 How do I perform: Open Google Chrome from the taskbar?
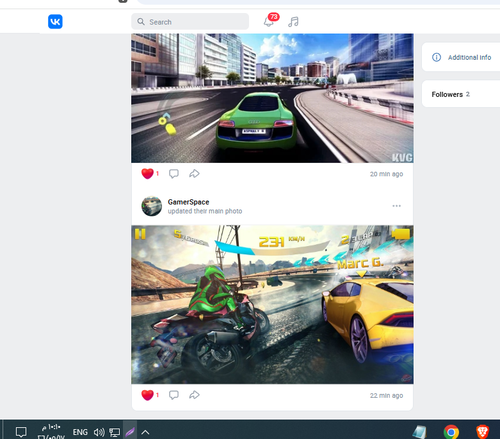(x=451, y=432)
